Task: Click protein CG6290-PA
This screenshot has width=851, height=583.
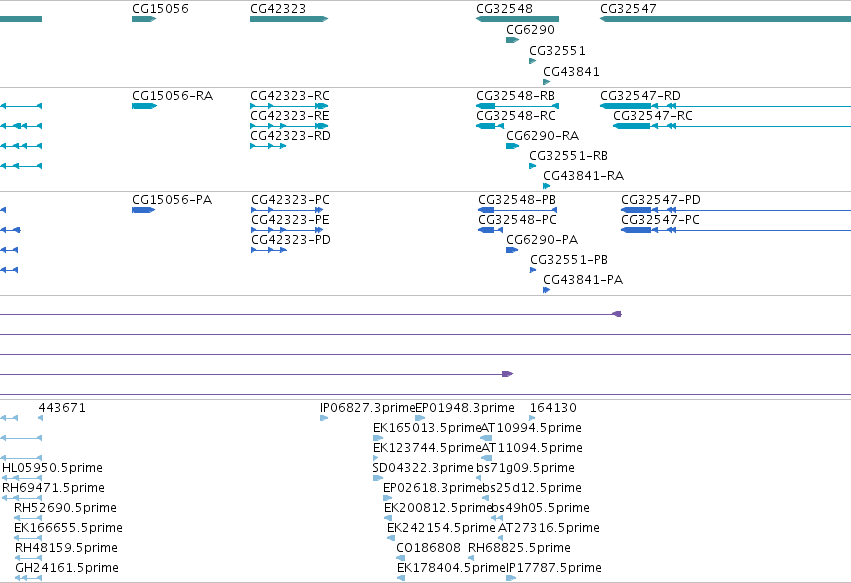Action: click(542, 240)
